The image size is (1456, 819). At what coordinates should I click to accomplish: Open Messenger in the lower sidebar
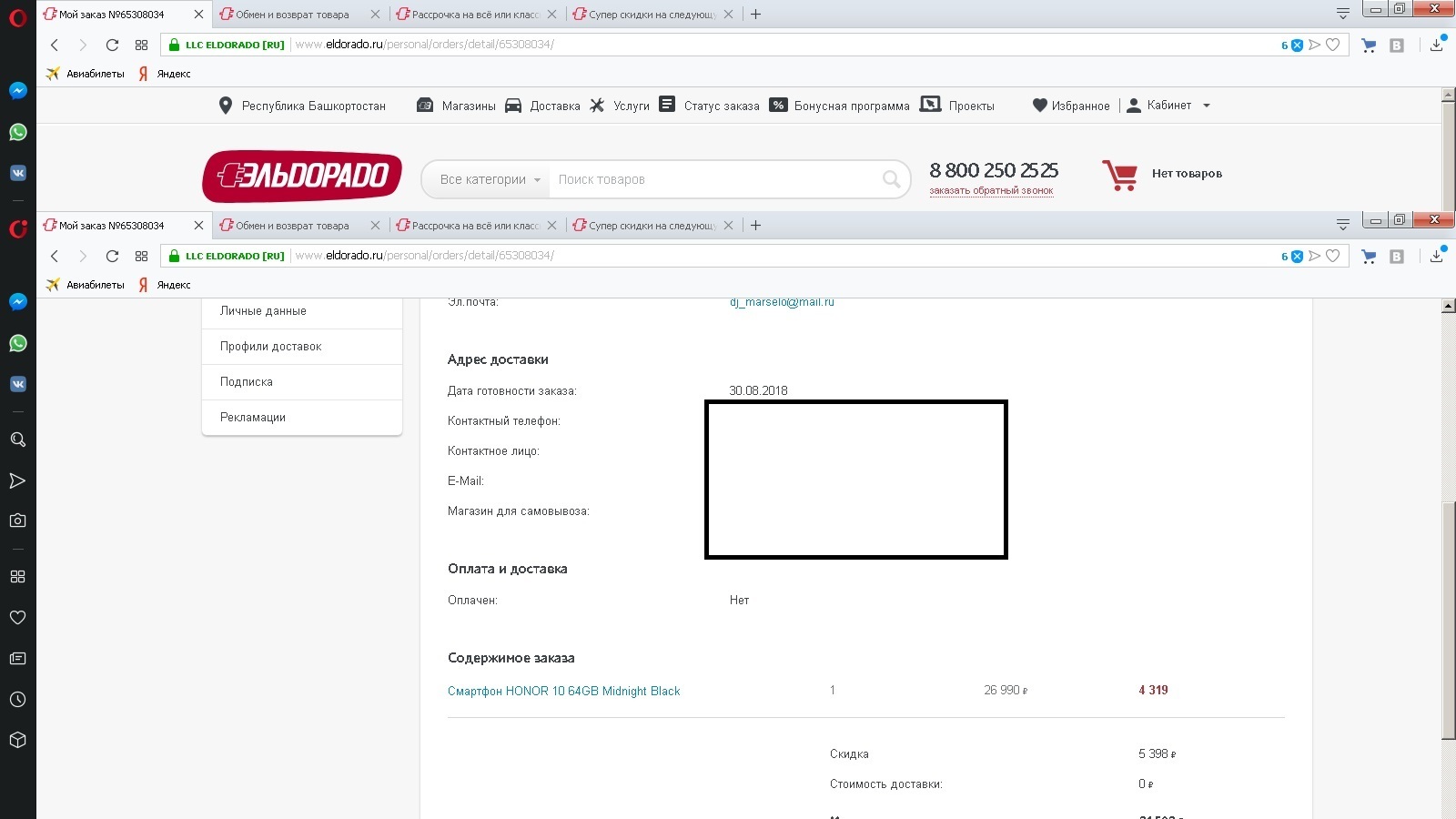(17, 302)
